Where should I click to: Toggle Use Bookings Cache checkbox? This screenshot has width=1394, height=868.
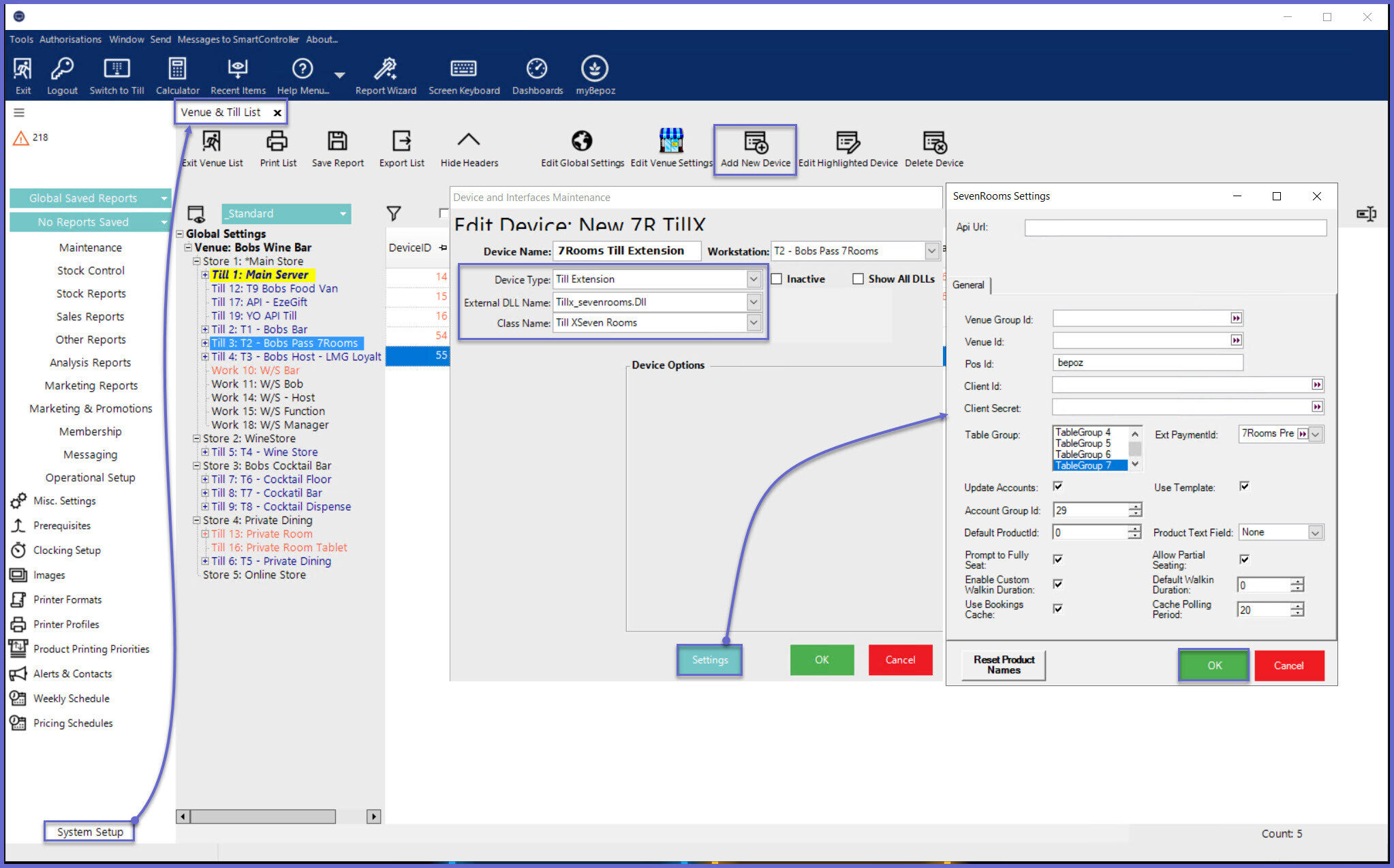pyautogui.click(x=1058, y=608)
